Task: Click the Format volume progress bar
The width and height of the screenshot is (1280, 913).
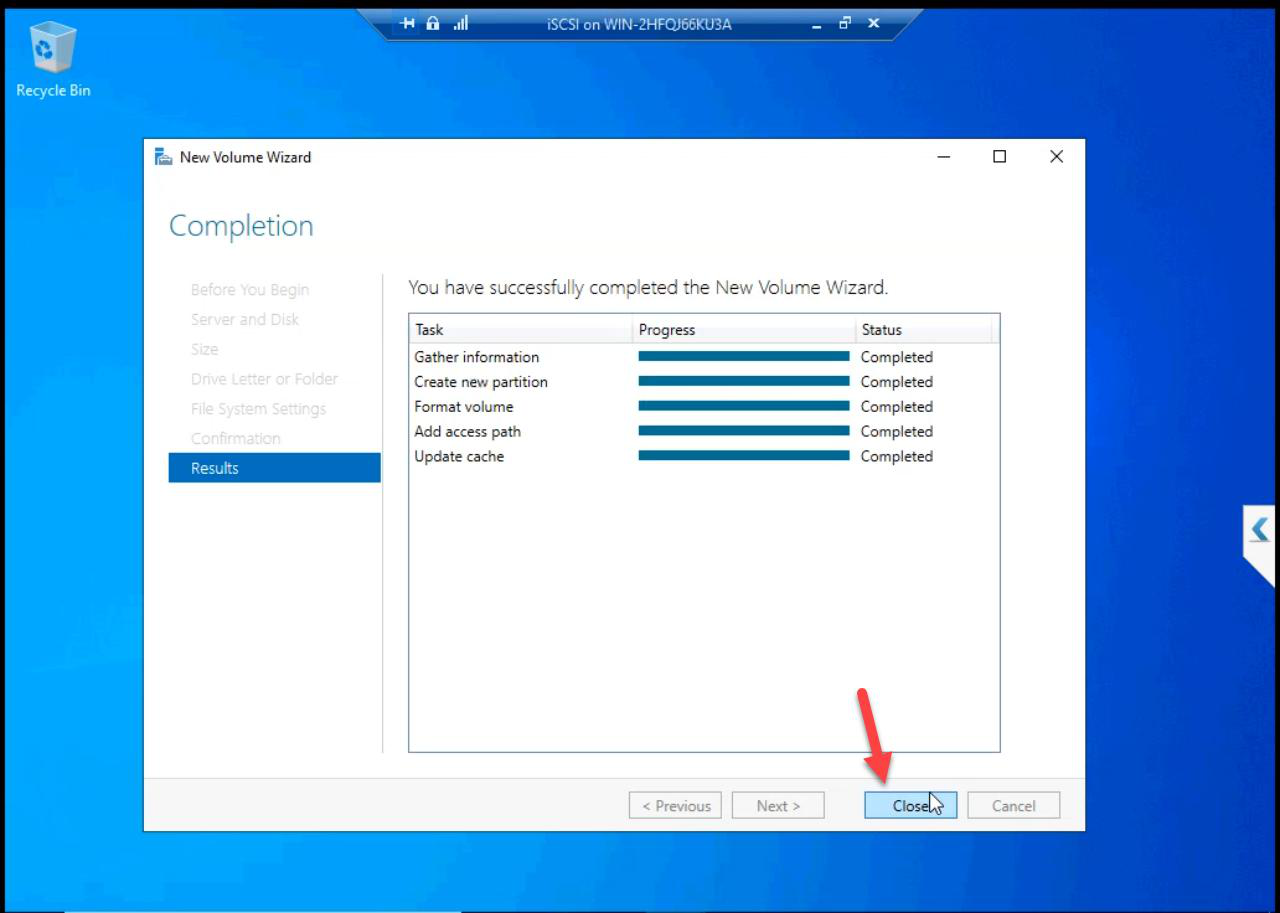Action: tap(744, 406)
